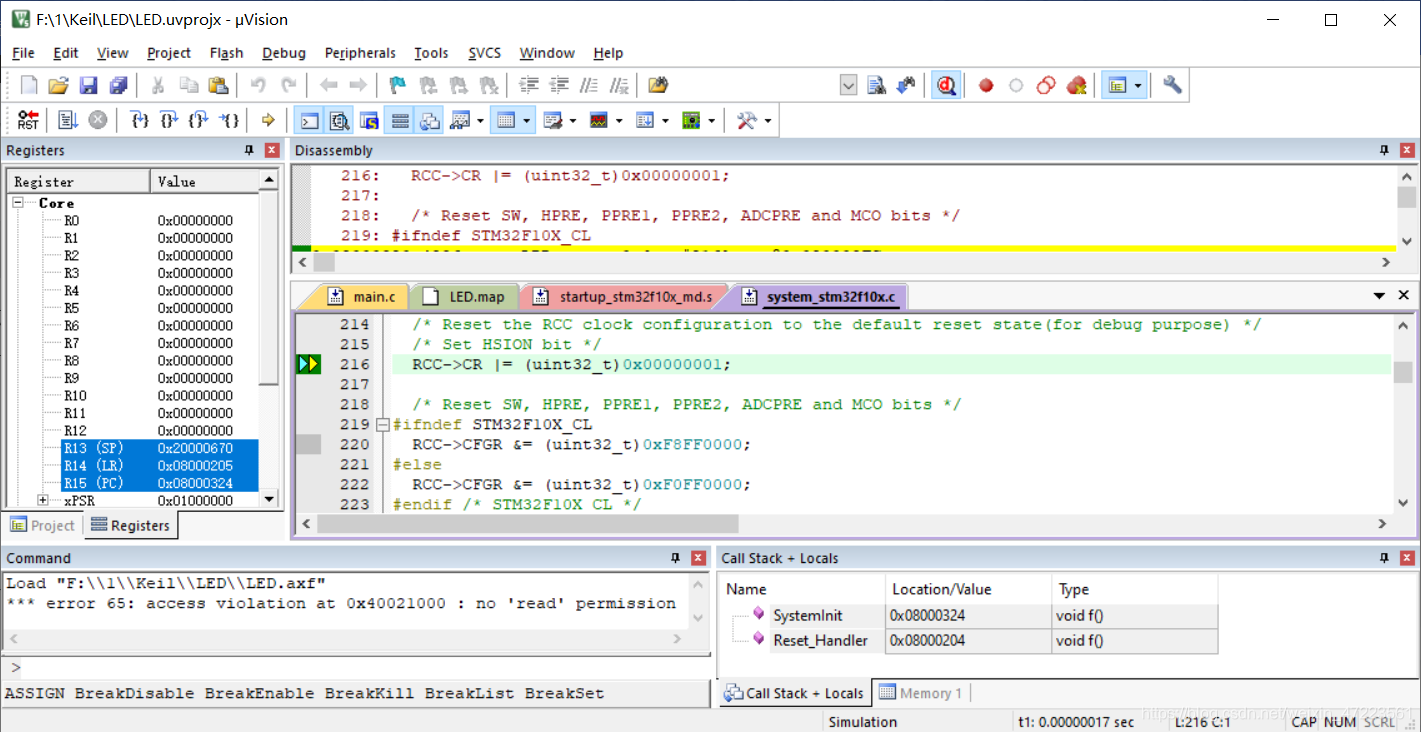
Task: Toggle the Registers Window button
Action: point(400,121)
